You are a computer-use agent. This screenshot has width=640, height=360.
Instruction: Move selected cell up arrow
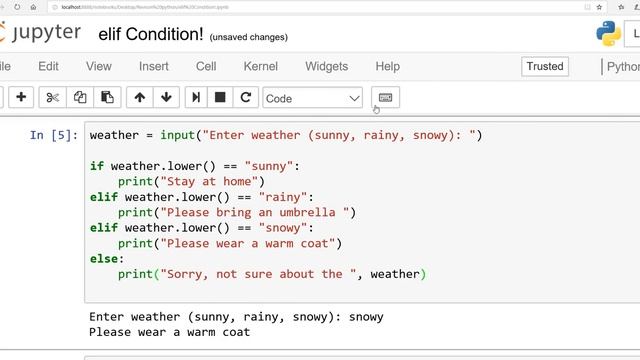[140, 98]
